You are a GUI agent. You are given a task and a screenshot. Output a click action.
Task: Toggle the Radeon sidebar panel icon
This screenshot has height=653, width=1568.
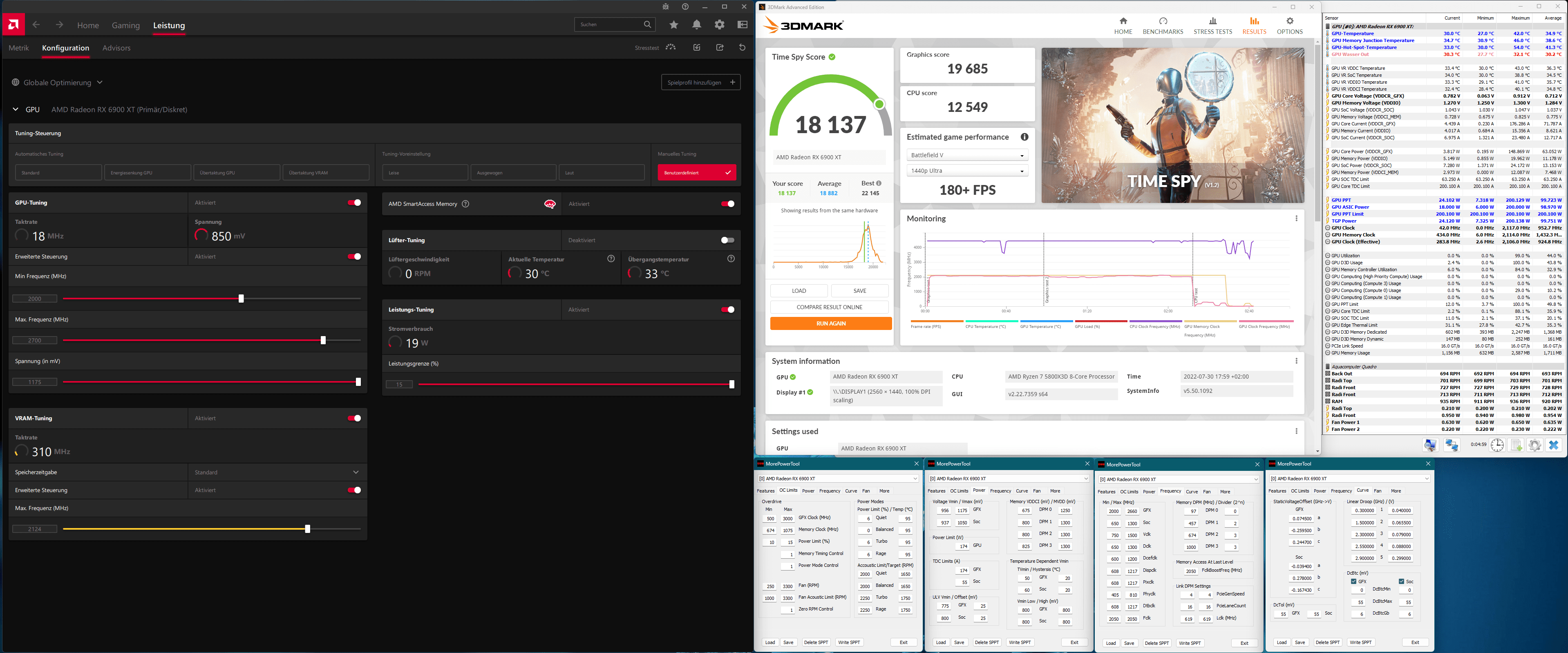(743, 25)
